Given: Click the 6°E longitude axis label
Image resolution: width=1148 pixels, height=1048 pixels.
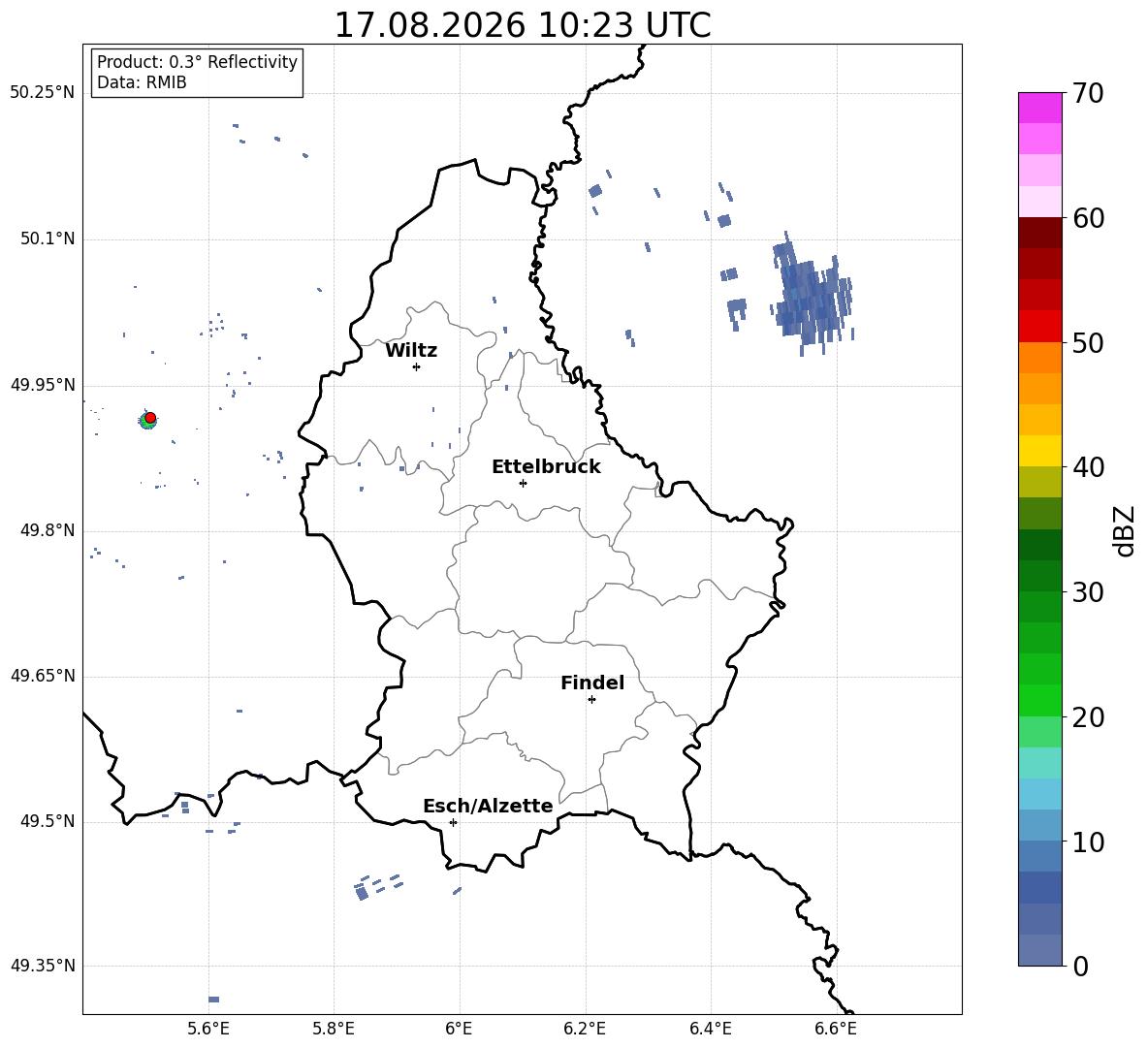Looking at the screenshot, I should click(x=459, y=1029).
